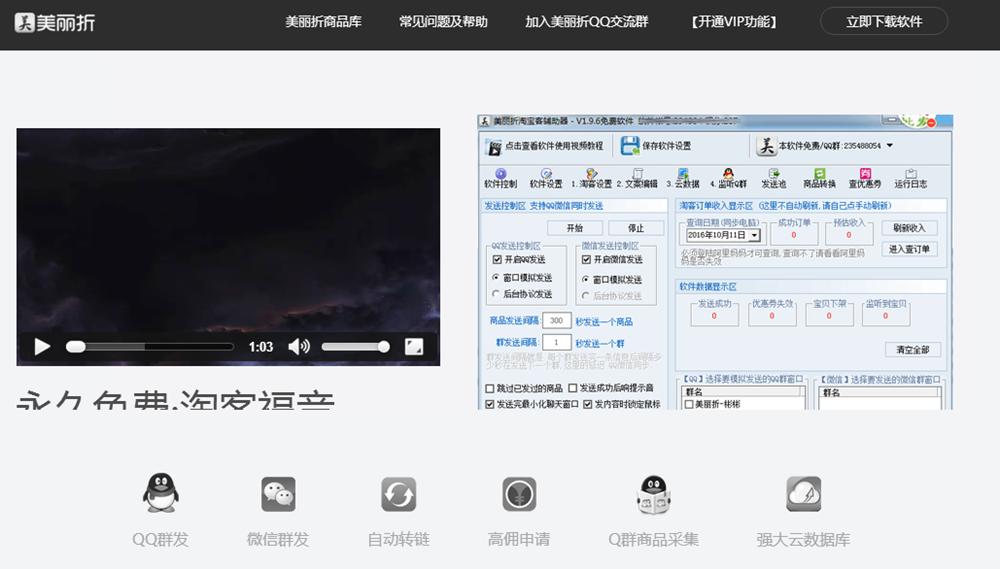Click the QQ群发 penguin feature icon

(x=160, y=494)
